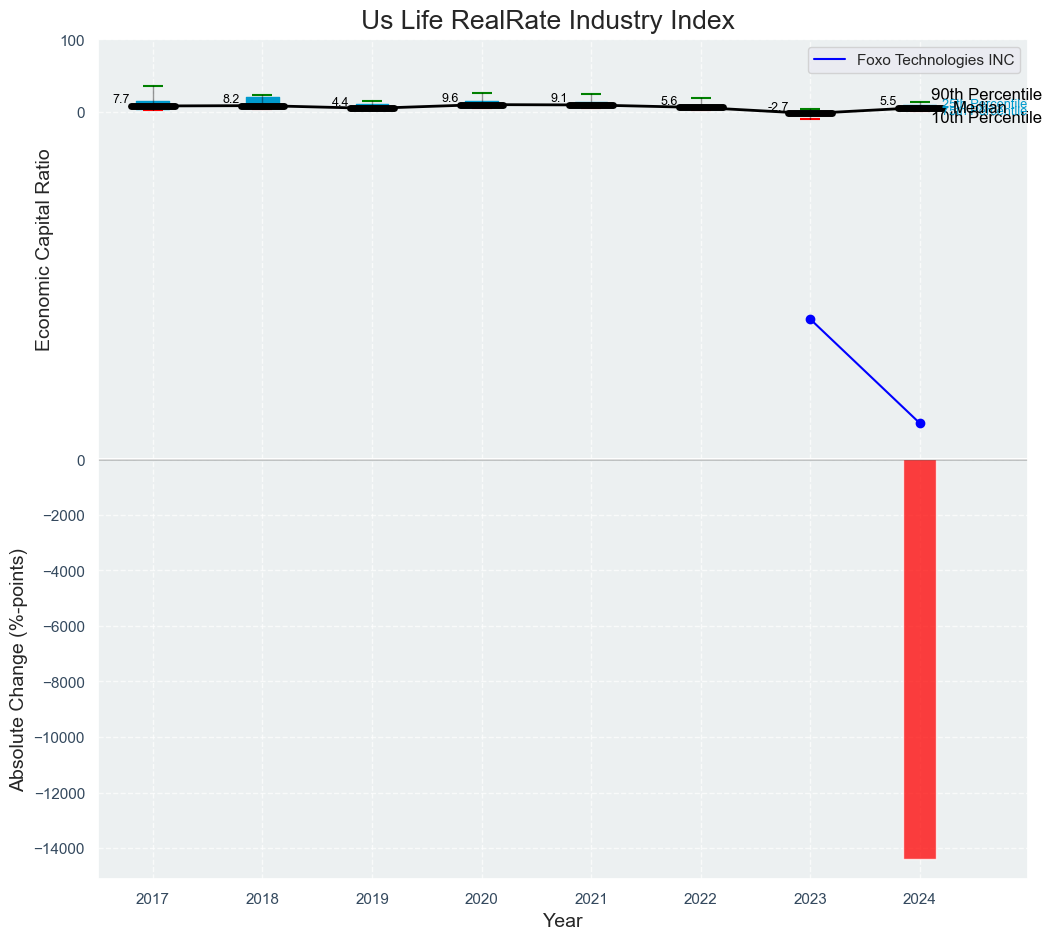Viewport: 1051px width, 940px height.
Task: Click the -2.7 median value label
Action: pyautogui.click(x=778, y=107)
